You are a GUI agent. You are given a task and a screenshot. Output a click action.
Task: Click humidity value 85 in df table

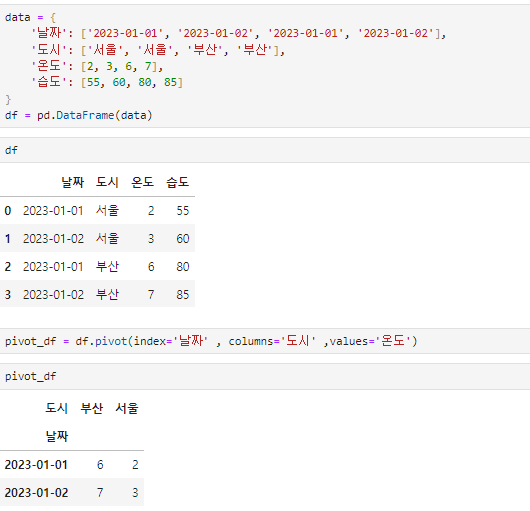(x=183, y=295)
